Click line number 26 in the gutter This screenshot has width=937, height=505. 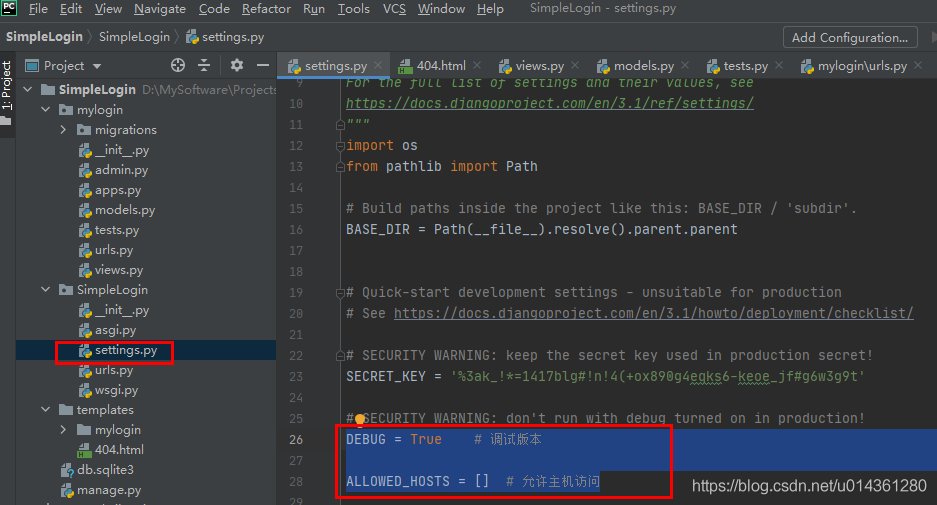[x=296, y=439]
